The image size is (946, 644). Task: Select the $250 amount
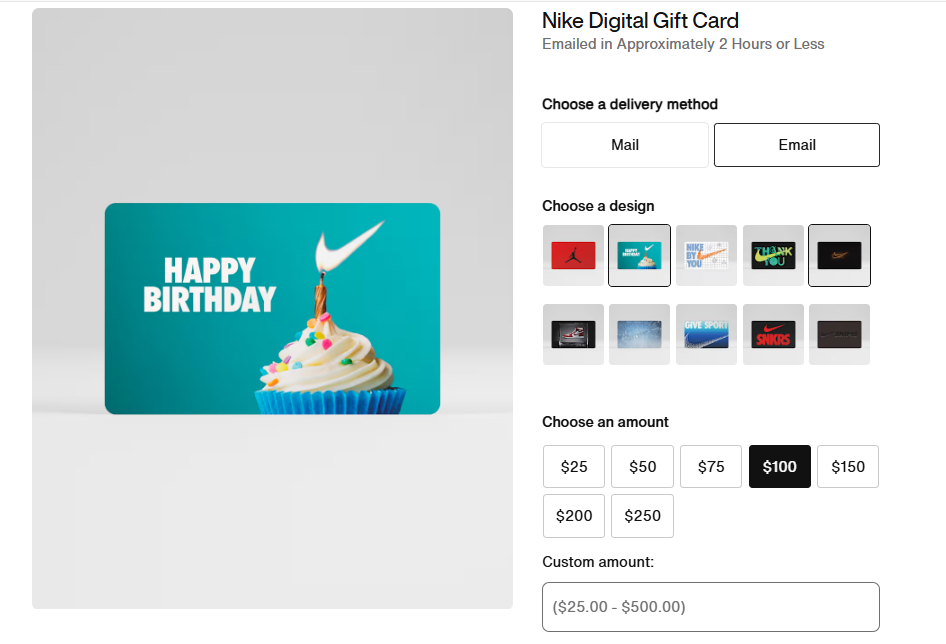click(642, 515)
